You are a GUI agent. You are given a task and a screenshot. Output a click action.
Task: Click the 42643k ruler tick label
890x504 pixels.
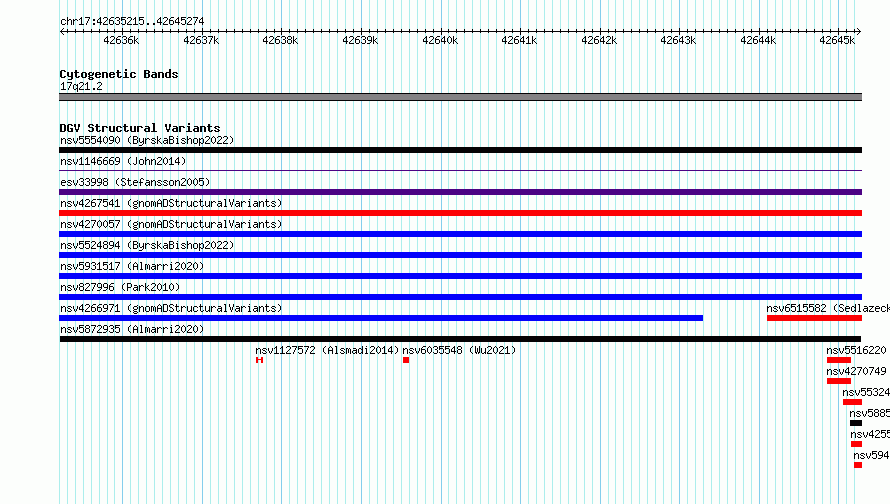[678, 40]
